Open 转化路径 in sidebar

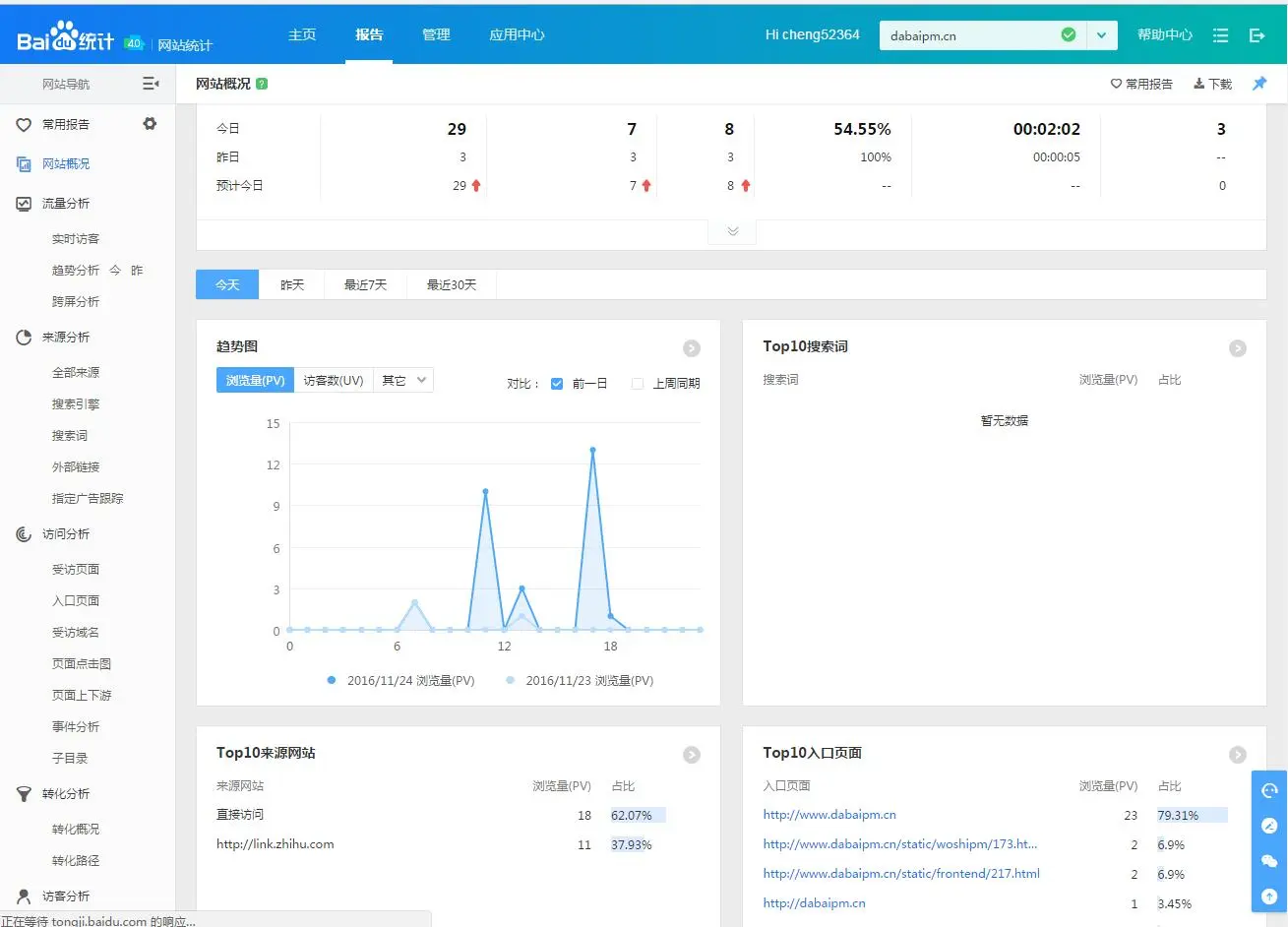coord(76,861)
